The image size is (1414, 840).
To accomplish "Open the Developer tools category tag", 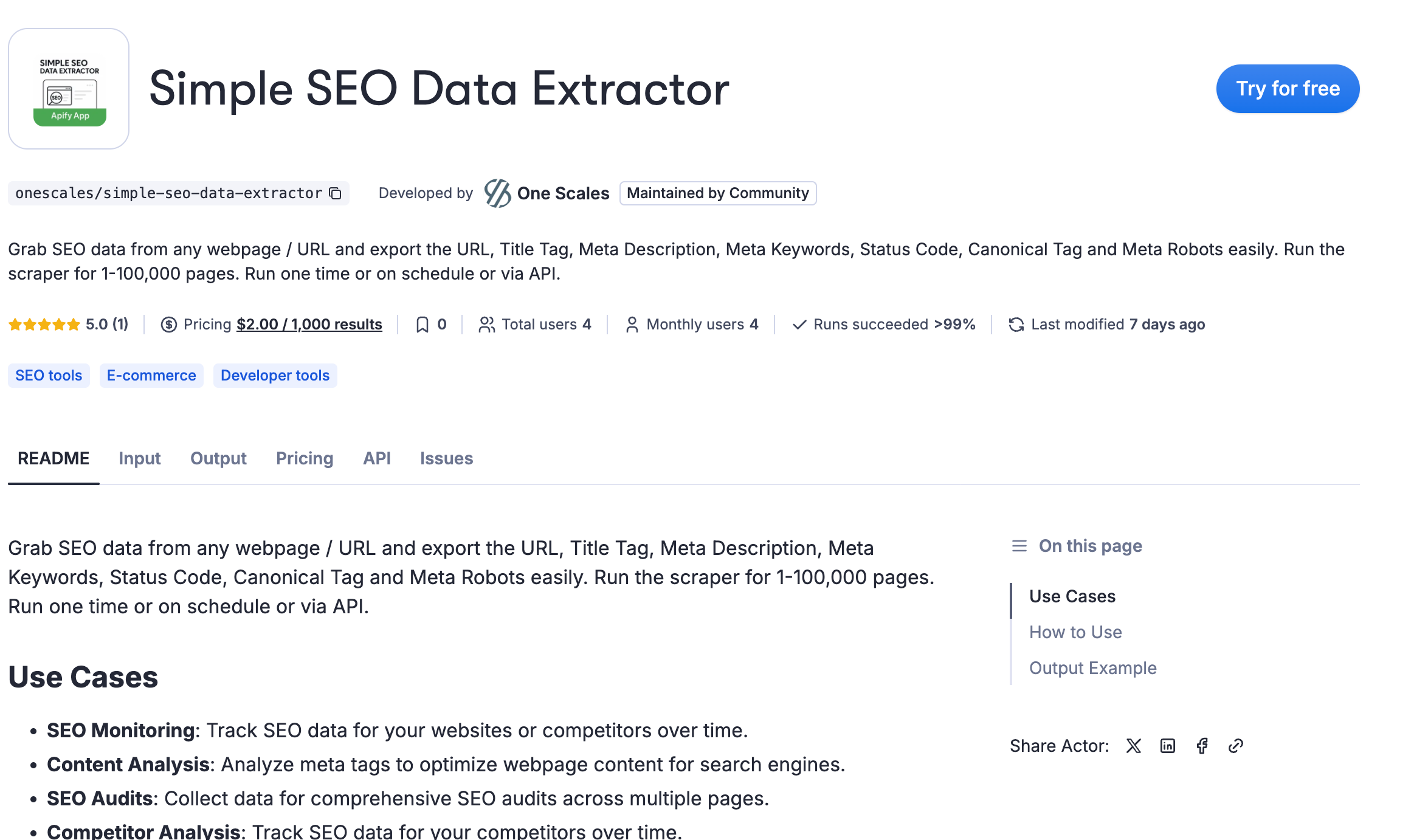I will (275, 376).
